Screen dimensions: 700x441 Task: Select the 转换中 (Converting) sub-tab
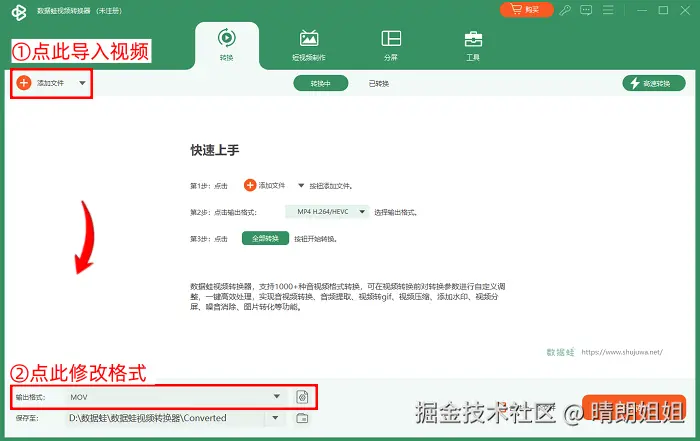coord(321,83)
